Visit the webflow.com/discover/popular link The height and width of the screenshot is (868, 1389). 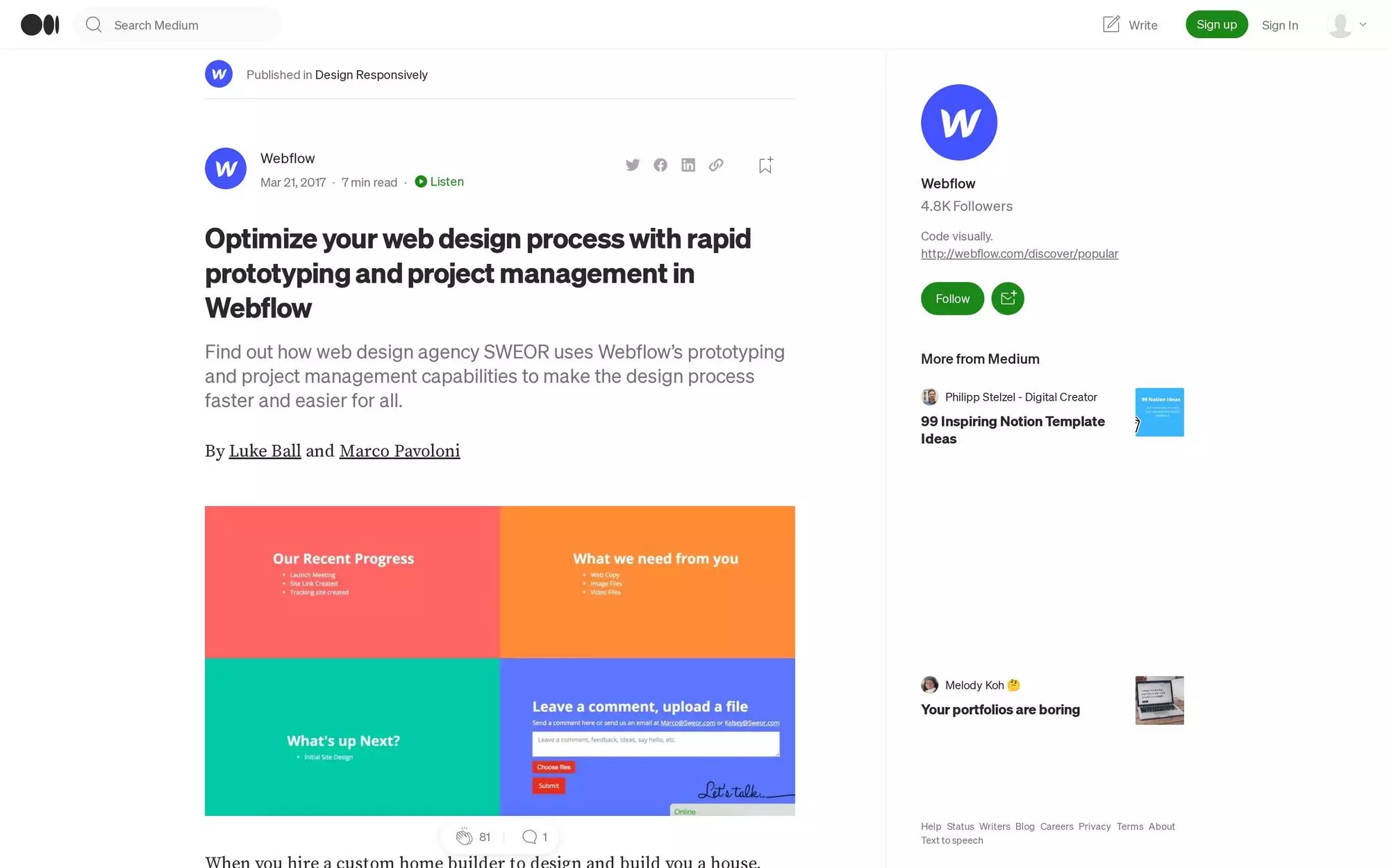1020,253
